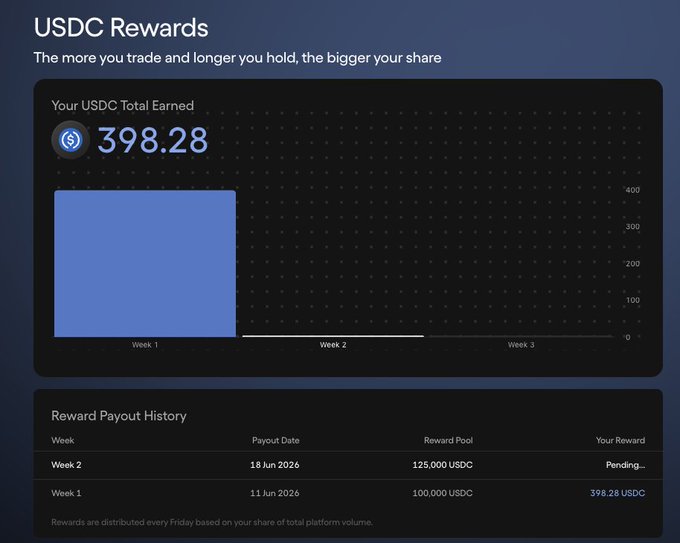Viewport: 680px width, 543px height.
Task: Click the Week 1 chart axis label
Action: tap(145, 345)
